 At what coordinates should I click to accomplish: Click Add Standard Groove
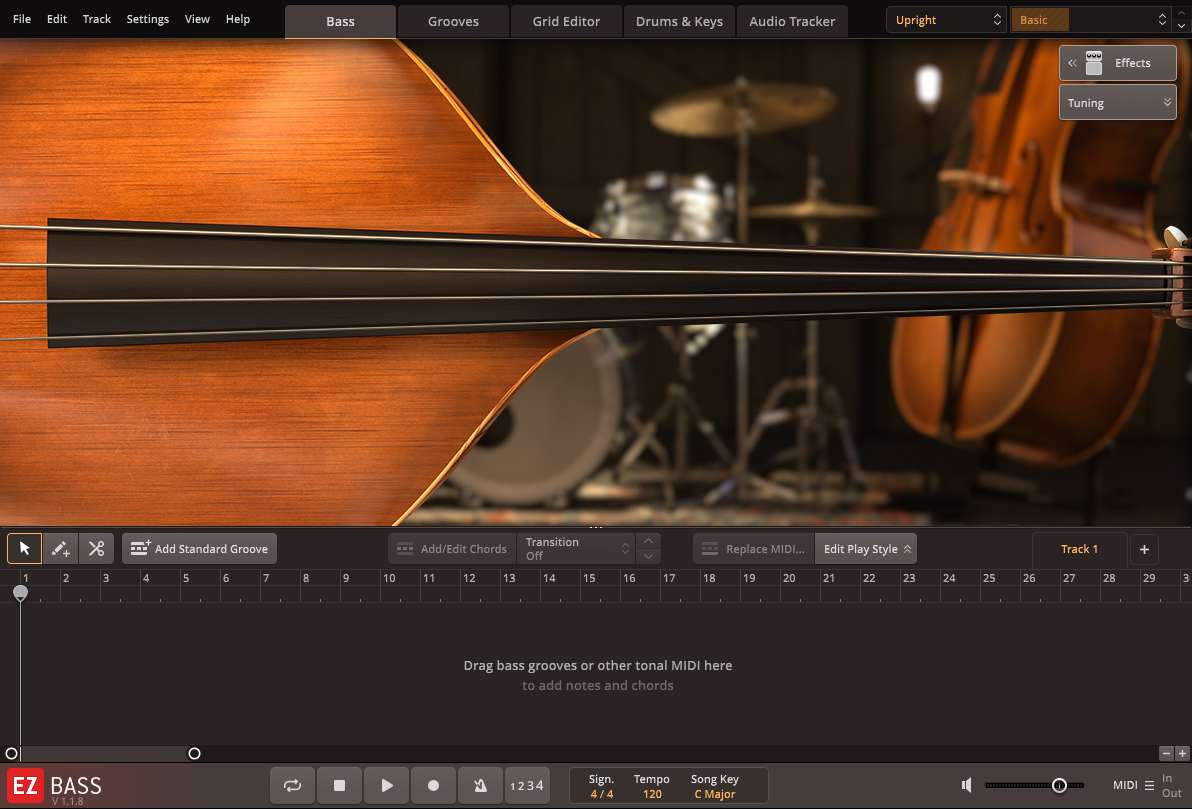(199, 548)
